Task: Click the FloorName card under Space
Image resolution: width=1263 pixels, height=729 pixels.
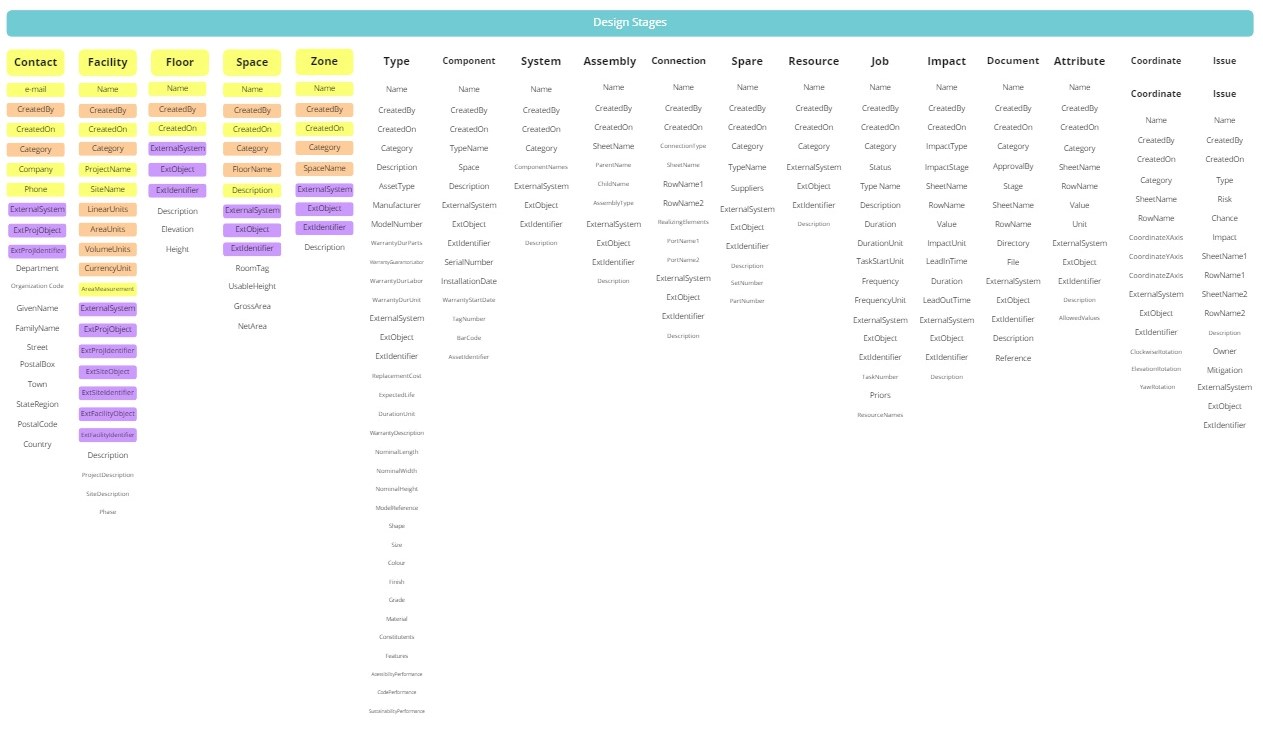Action: pyautogui.click(x=252, y=169)
